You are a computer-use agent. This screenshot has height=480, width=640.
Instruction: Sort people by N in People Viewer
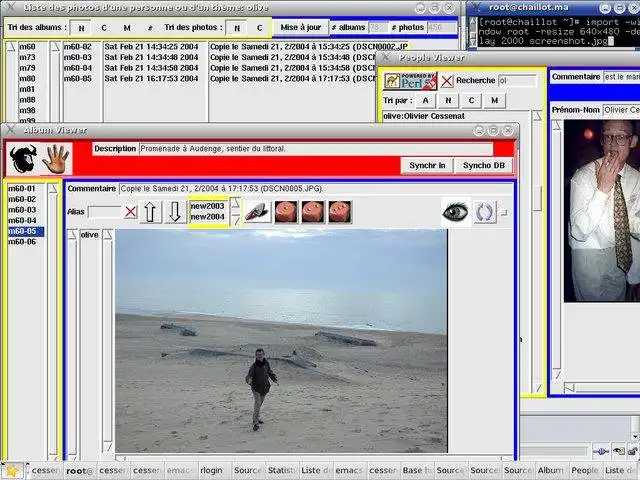coord(448,100)
